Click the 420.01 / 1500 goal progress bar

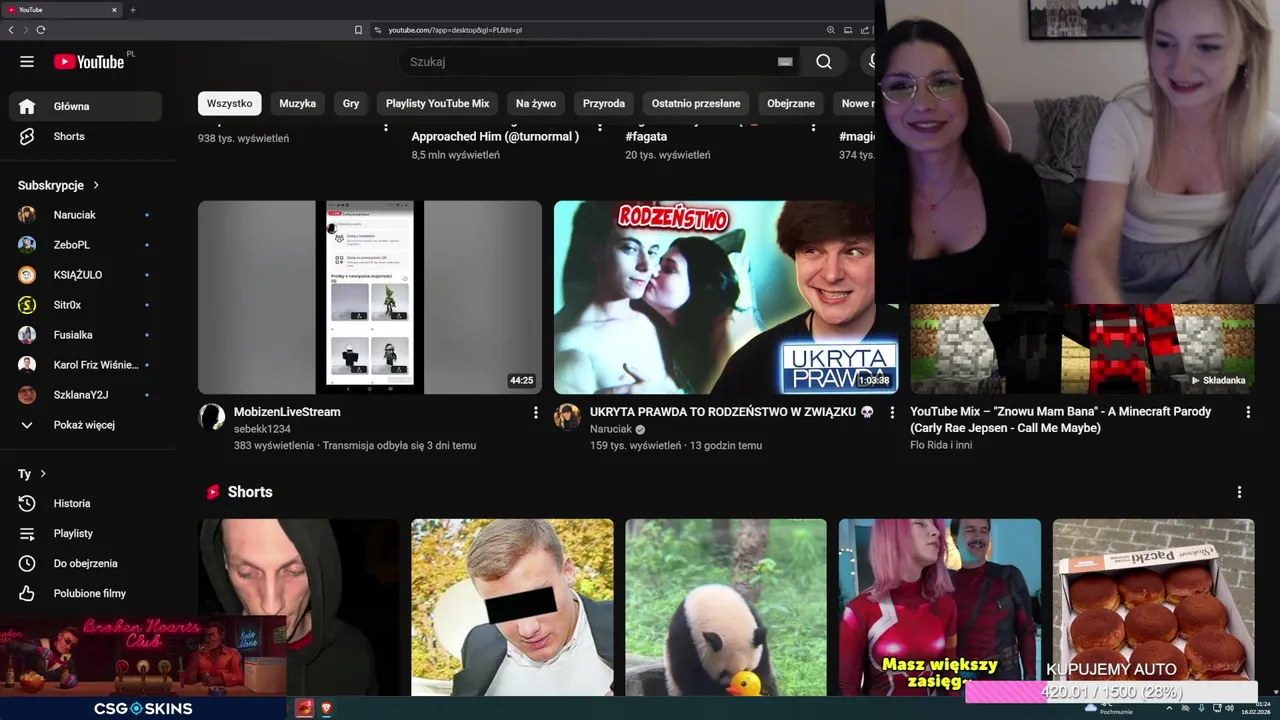1111,692
